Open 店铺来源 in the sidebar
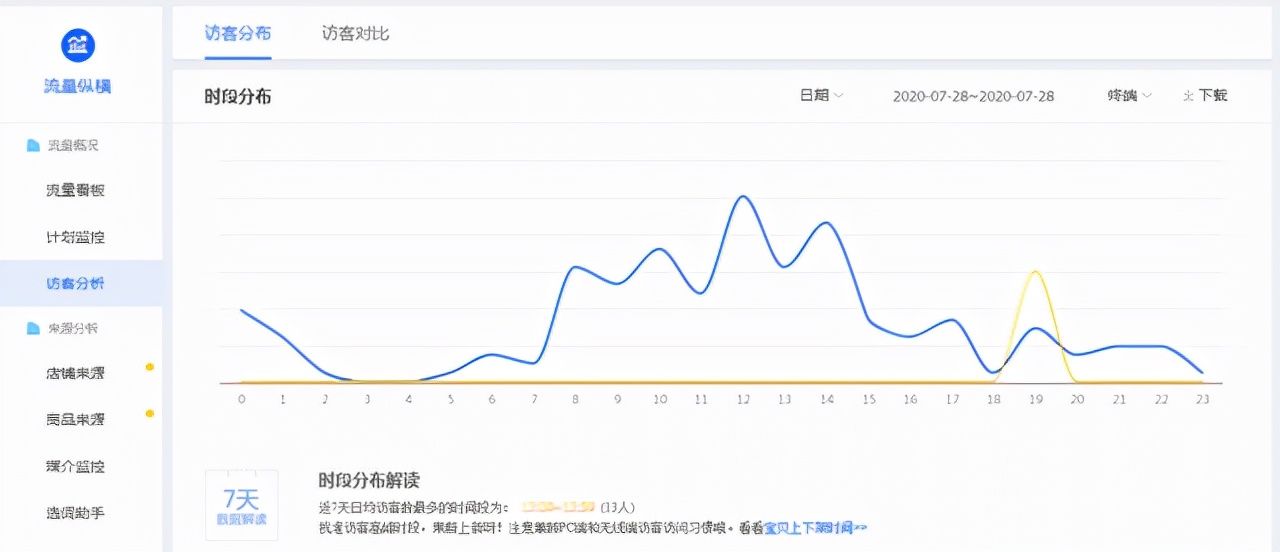The image size is (1280, 552). [75, 374]
